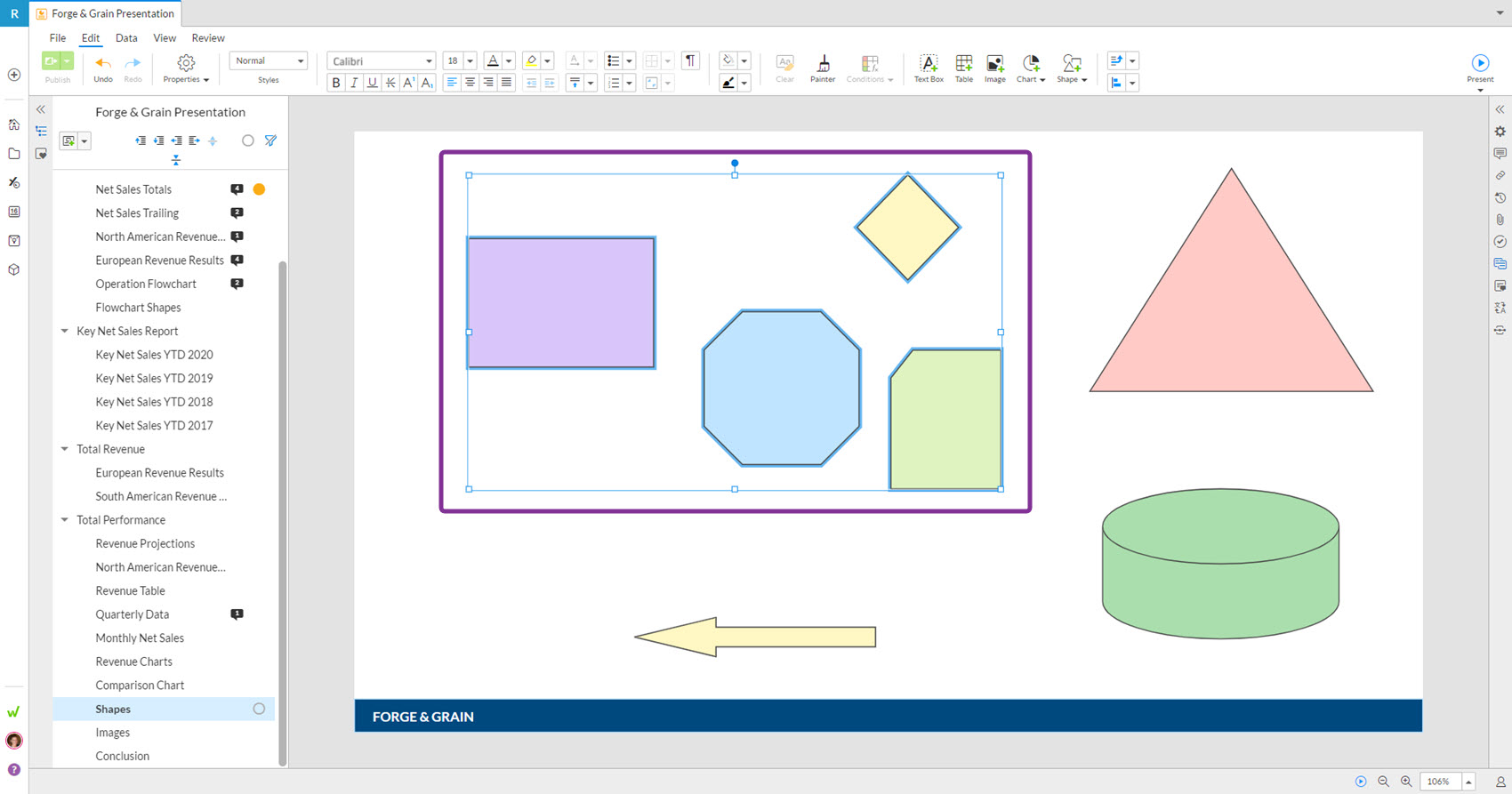Insert a Text Box
The width and height of the screenshot is (1512, 794).
[x=929, y=68]
